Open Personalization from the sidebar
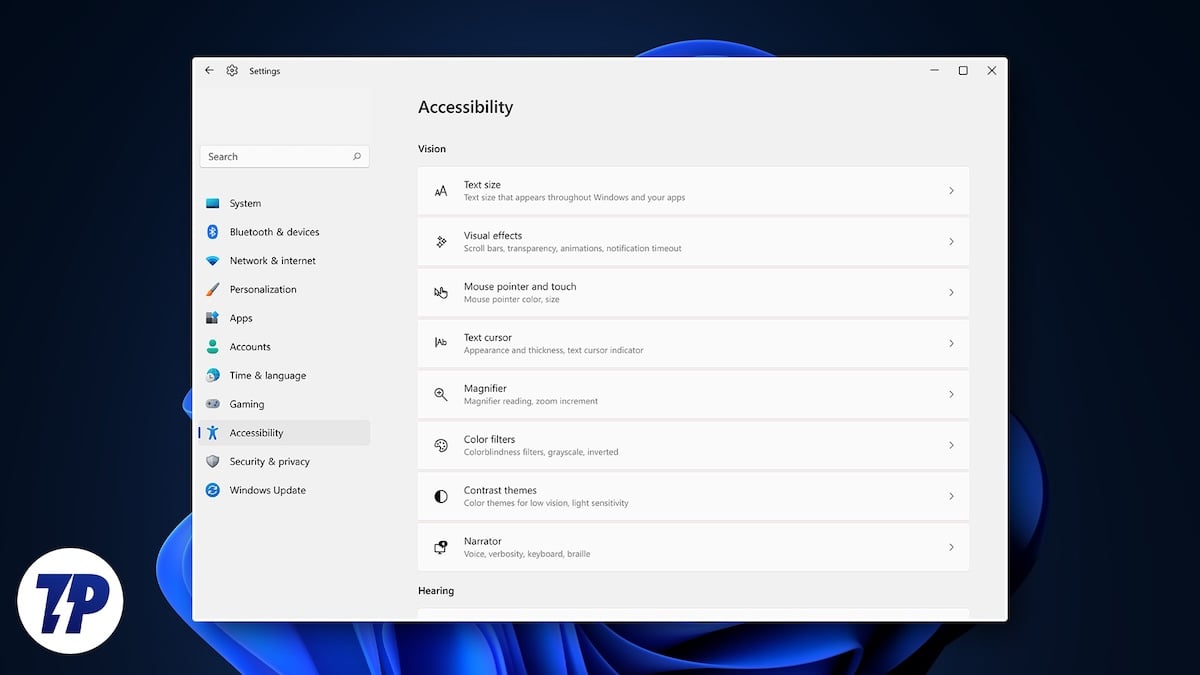The height and width of the screenshot is (675, 1200). (x=263, y=289)
